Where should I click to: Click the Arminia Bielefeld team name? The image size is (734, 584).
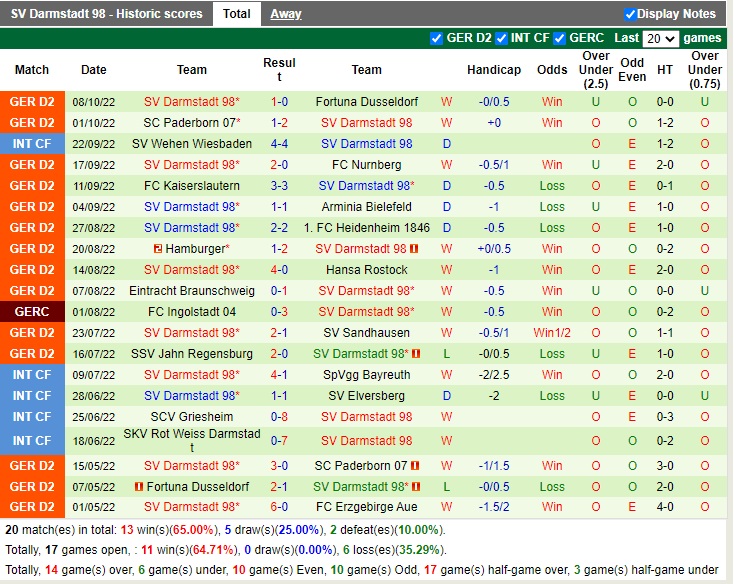[x=367, y=207]
